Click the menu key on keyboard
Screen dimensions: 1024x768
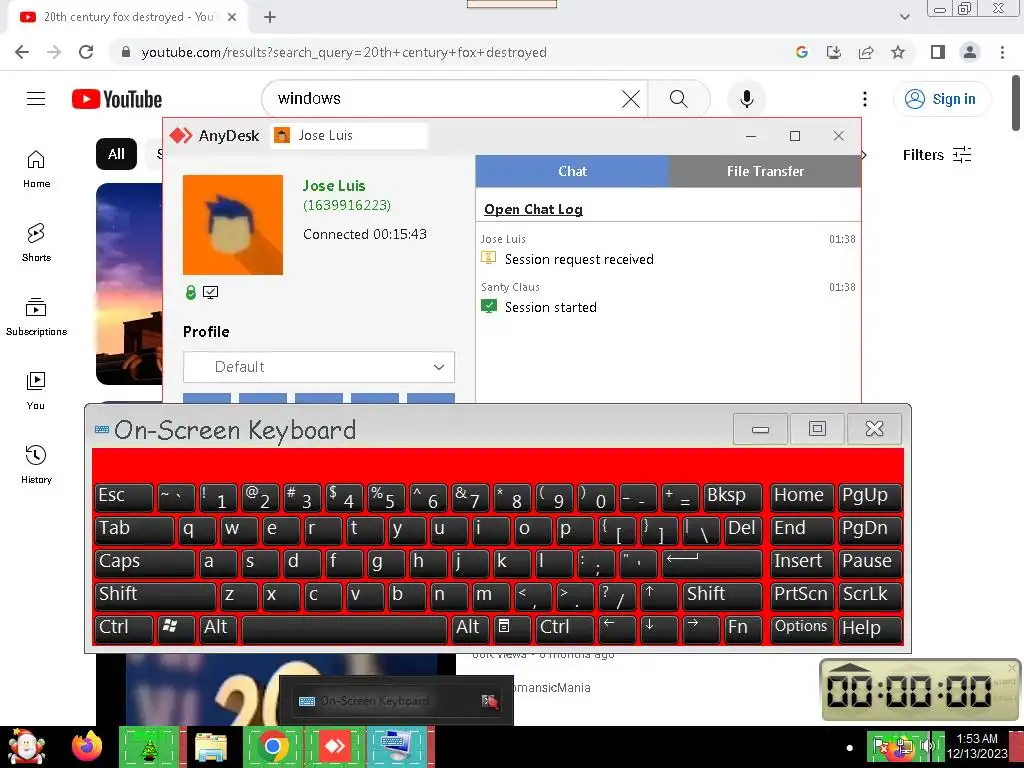pos(511,628)
